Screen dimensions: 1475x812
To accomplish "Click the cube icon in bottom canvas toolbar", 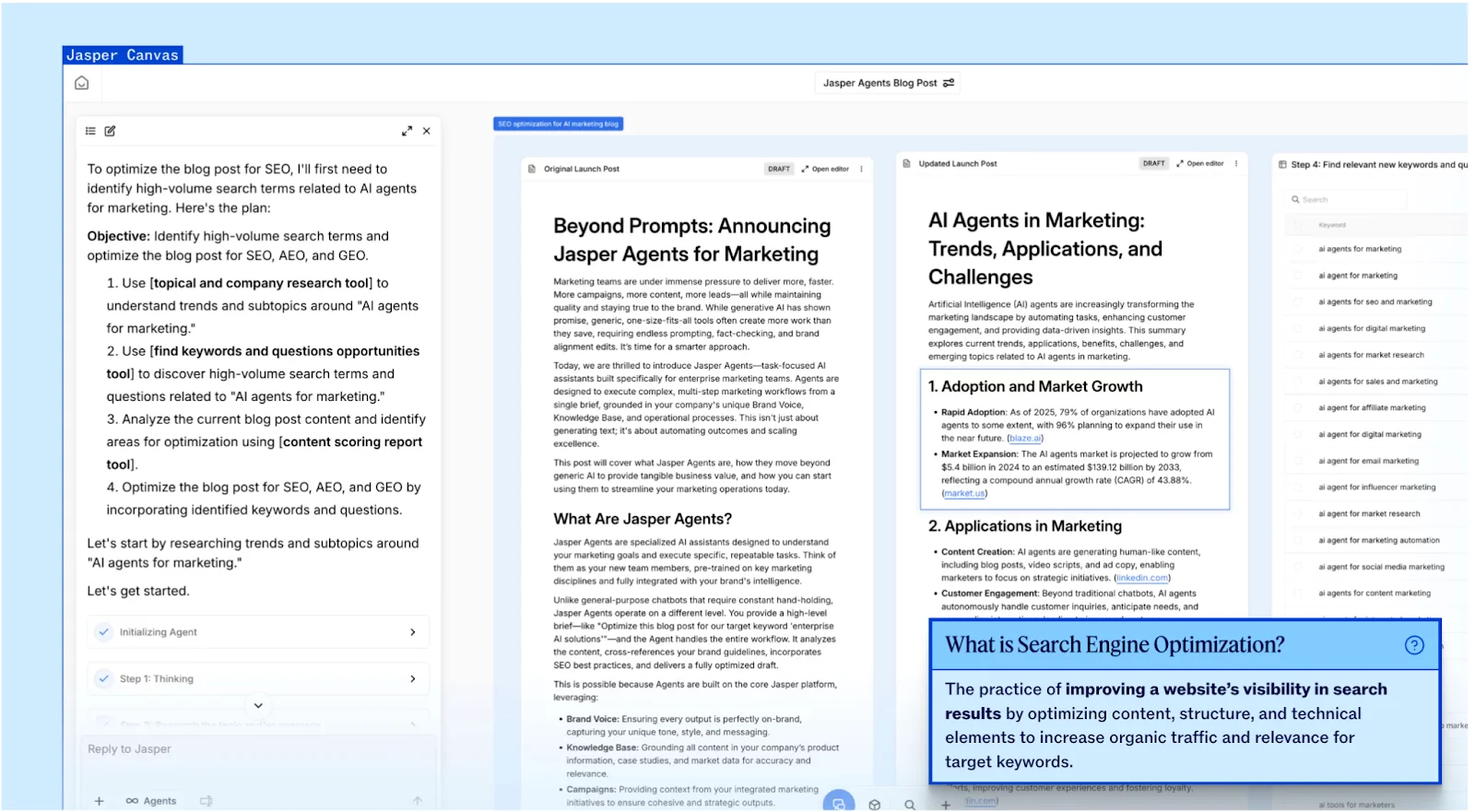I will pos(875,805).
